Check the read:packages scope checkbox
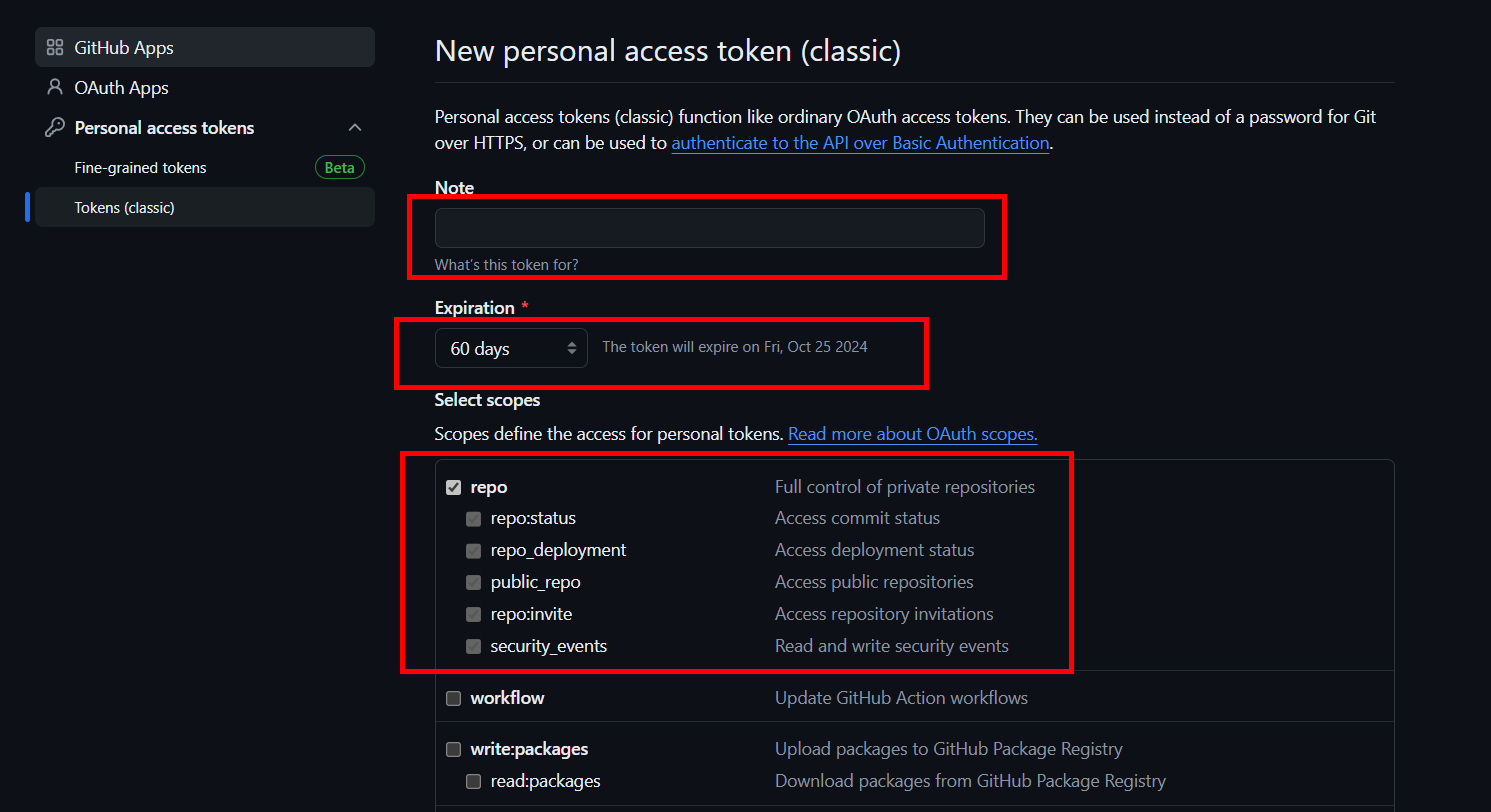1491x812 pixels. [x=474, y=781]
